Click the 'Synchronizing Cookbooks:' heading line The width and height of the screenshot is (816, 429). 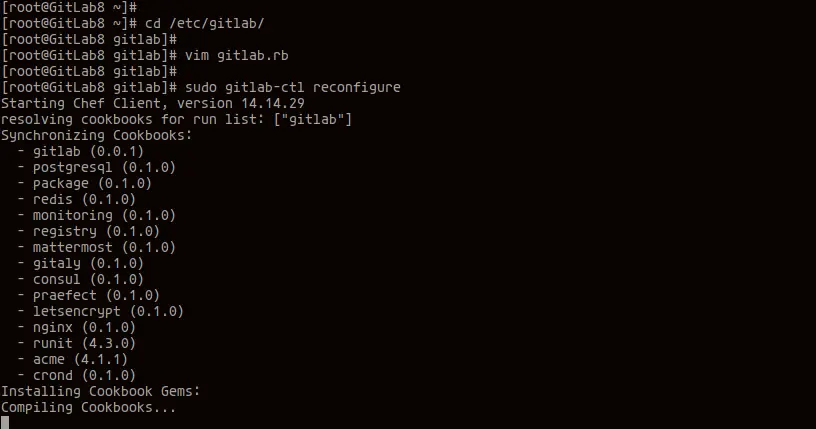click(x=97, y=135)
